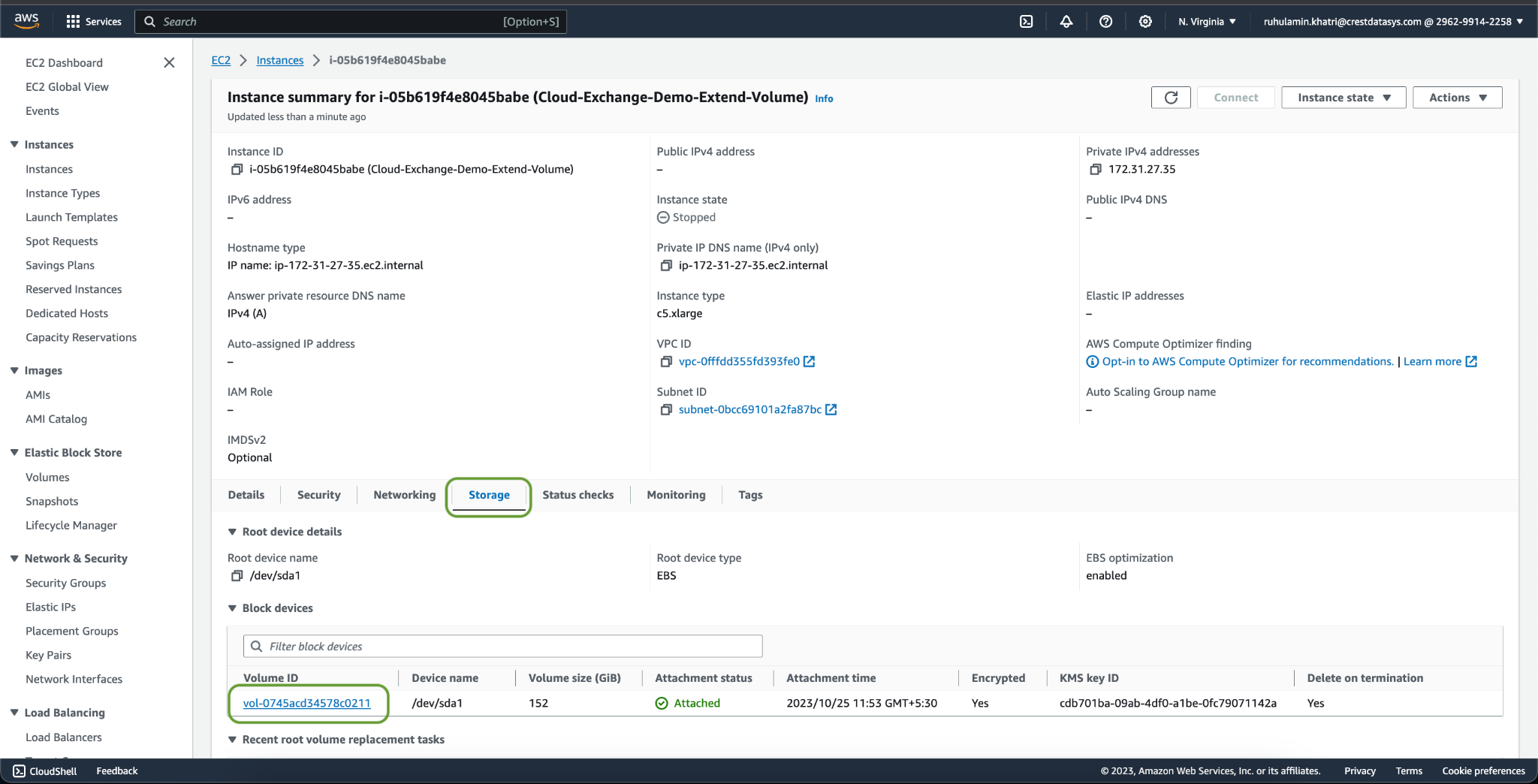Sort by Volume size (GiB) column

[x=574, y=678]
